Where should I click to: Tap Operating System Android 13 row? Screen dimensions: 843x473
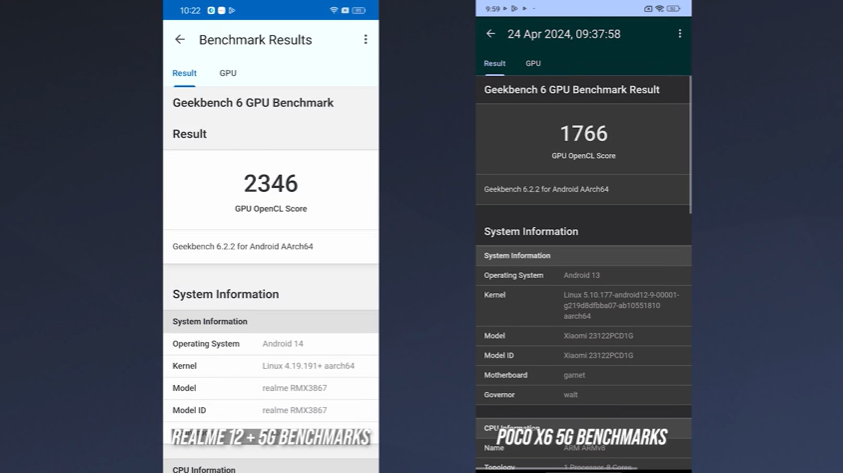tap(583, 275)
